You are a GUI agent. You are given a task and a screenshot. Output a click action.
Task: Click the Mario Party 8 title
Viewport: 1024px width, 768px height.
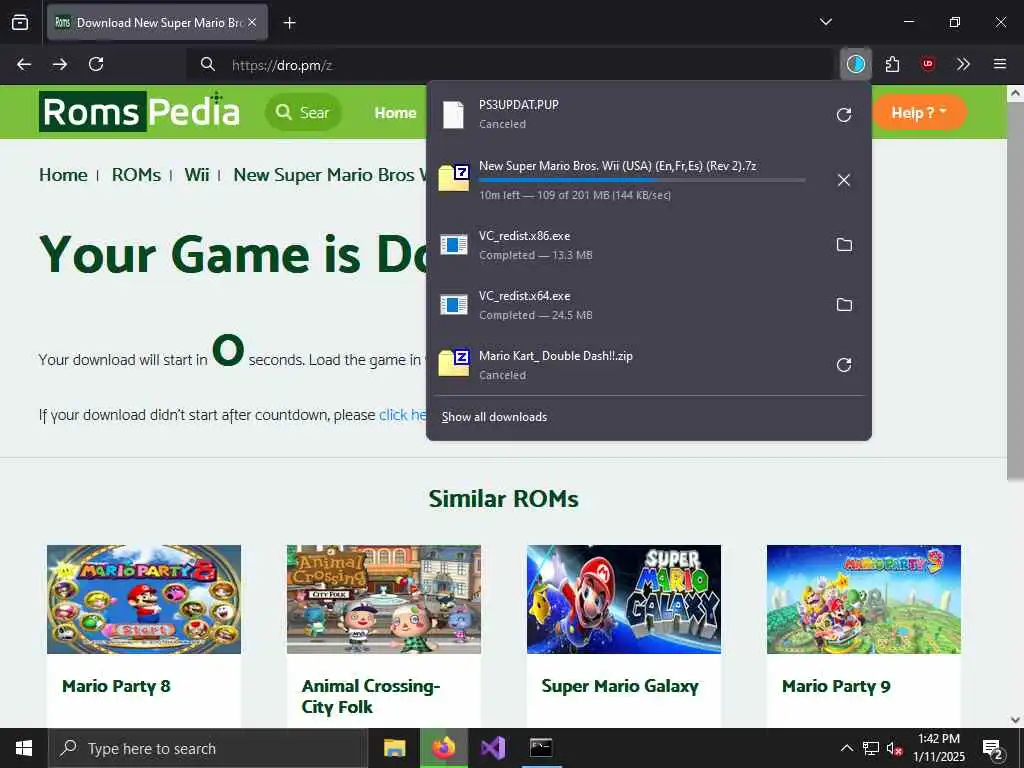point(116,686)
